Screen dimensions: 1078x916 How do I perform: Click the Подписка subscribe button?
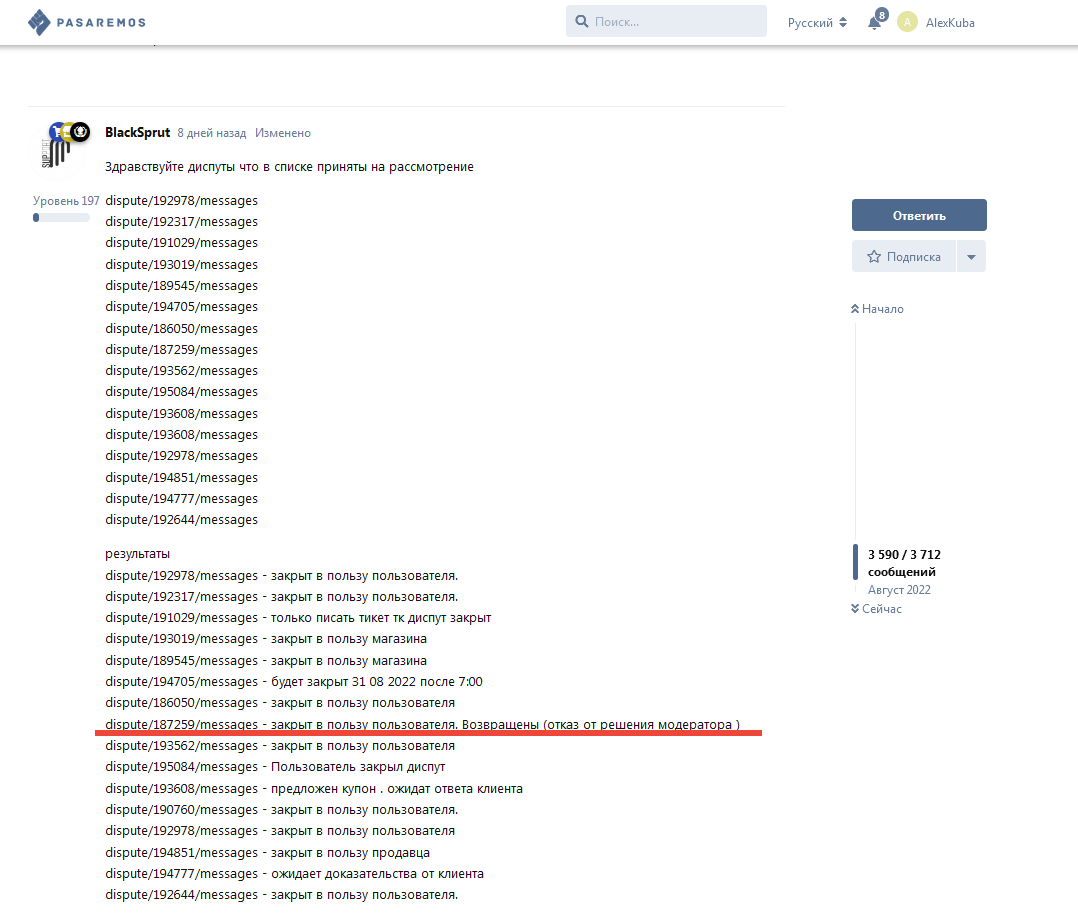(903, 257)
